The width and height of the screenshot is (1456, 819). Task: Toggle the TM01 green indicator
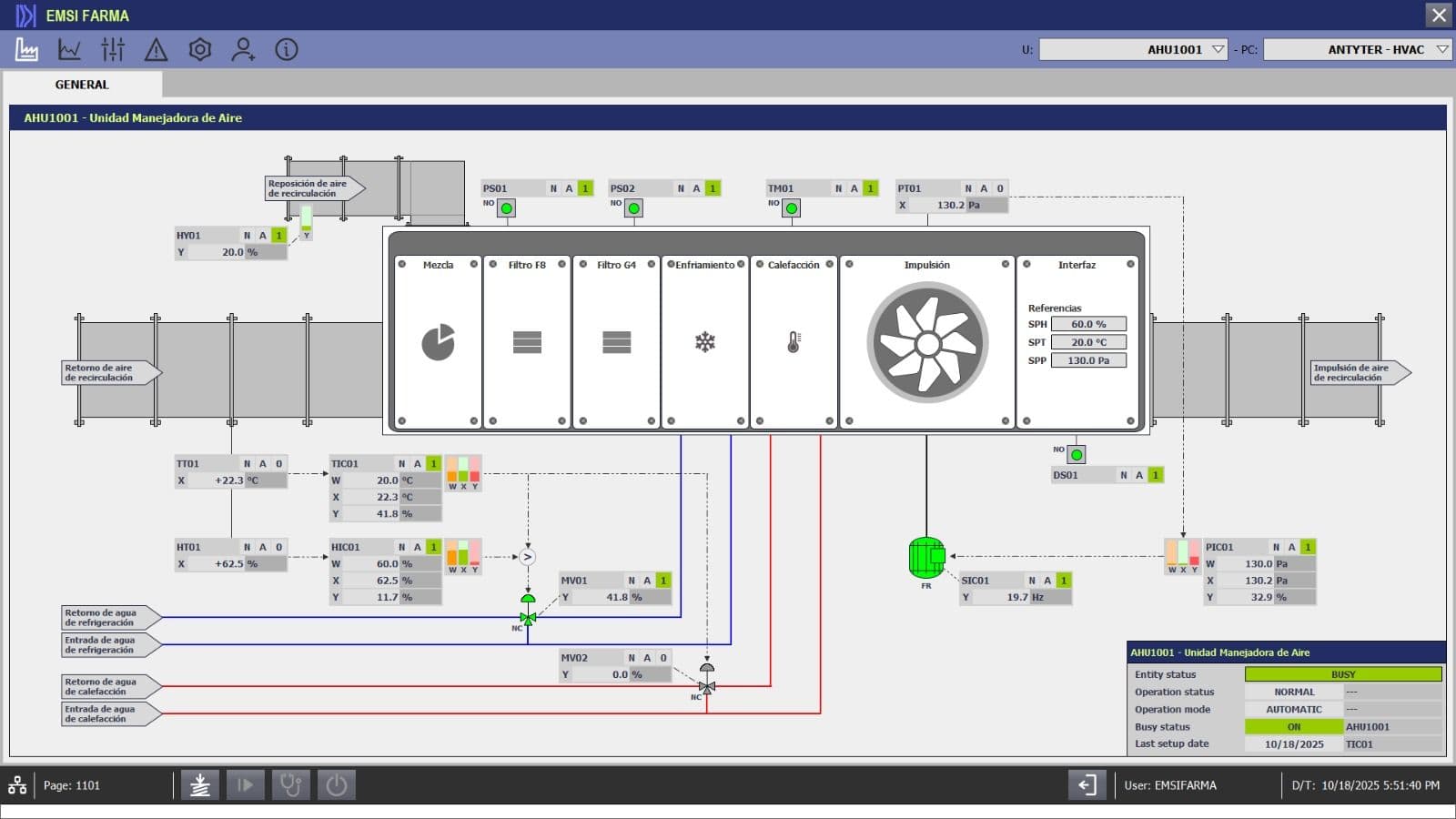[792, 208]
